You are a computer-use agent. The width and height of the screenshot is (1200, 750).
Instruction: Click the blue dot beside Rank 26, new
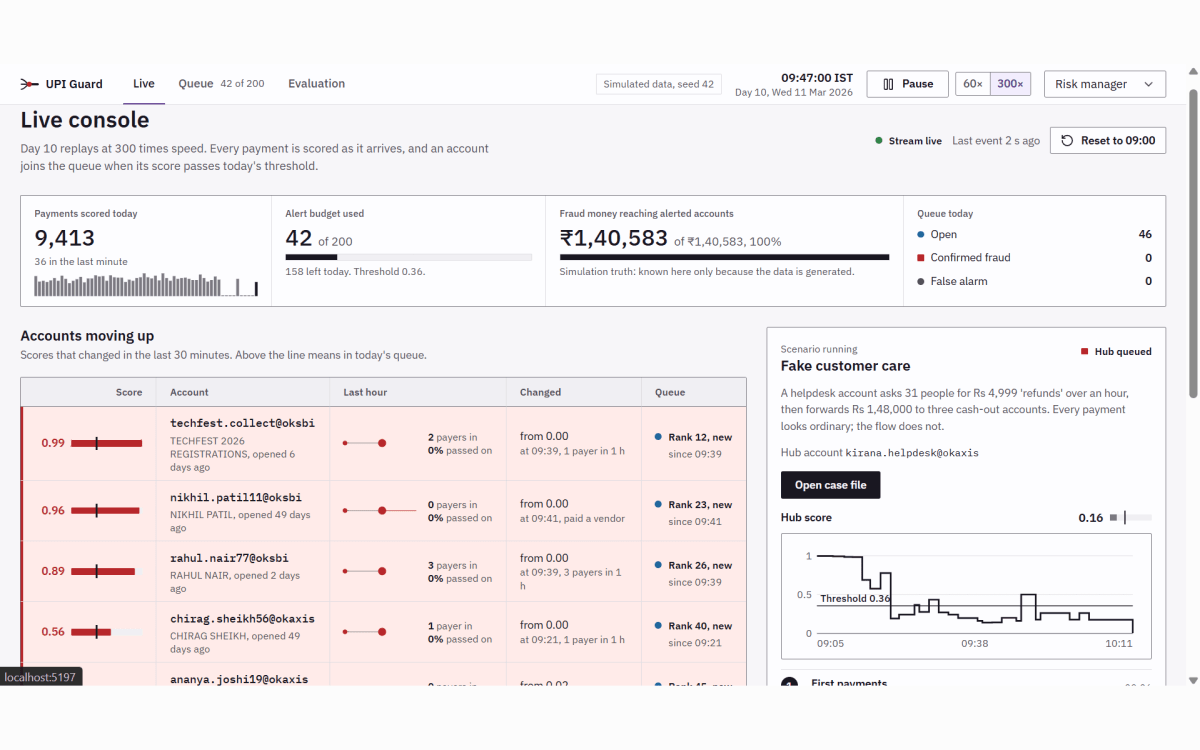tap(658, 565)
